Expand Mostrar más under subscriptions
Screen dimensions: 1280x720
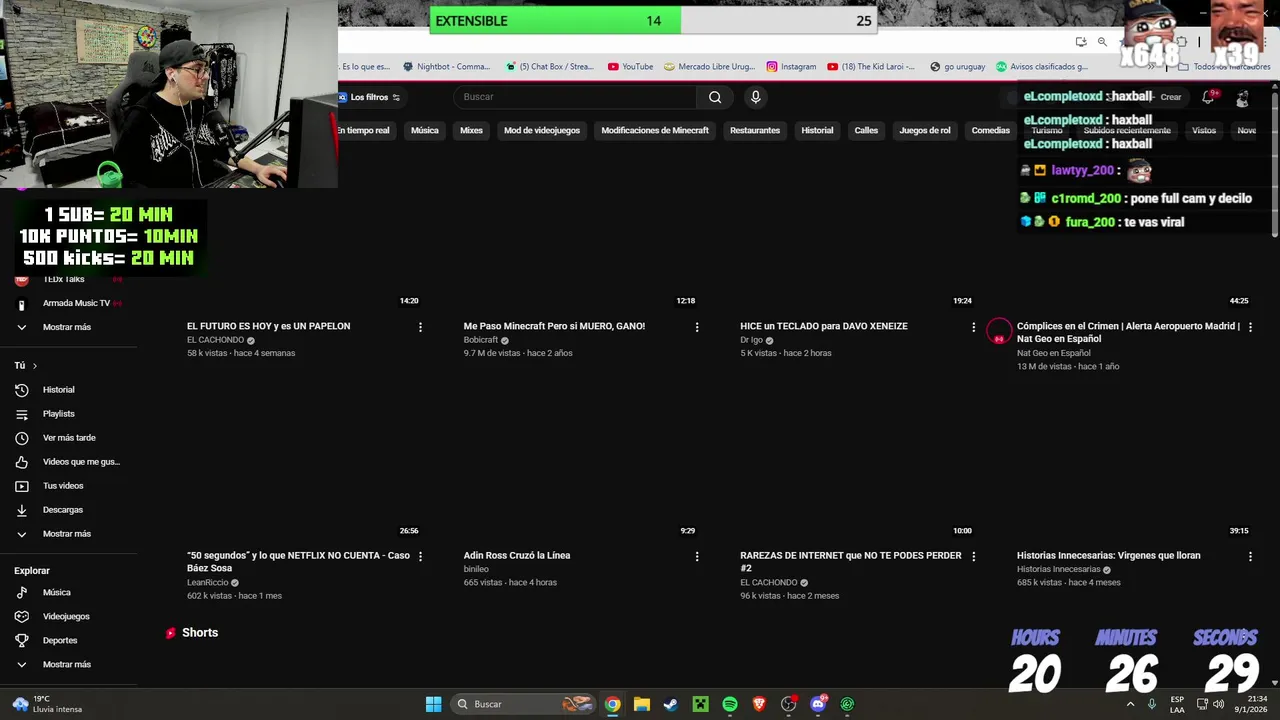click(x=68, y=327)
